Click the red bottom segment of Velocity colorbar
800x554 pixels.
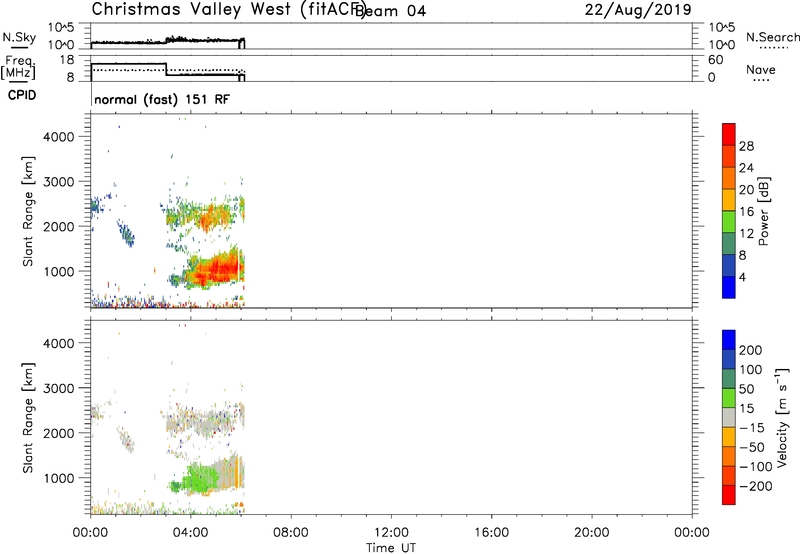pyautogui.click(x=729, y=495)
